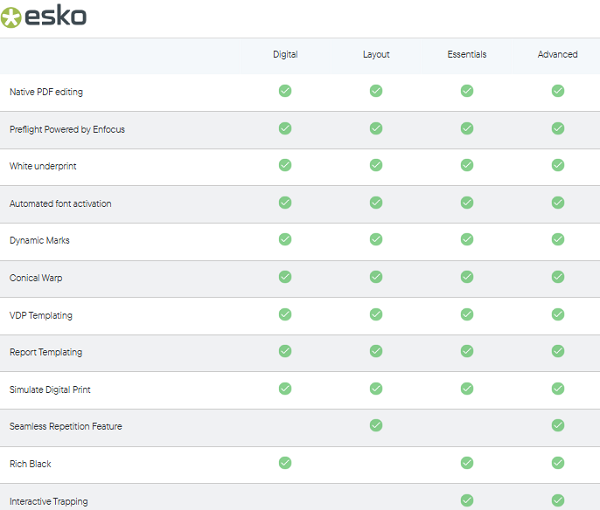
Task: Select the Essentials column header
Action: (x=467, y=55)
